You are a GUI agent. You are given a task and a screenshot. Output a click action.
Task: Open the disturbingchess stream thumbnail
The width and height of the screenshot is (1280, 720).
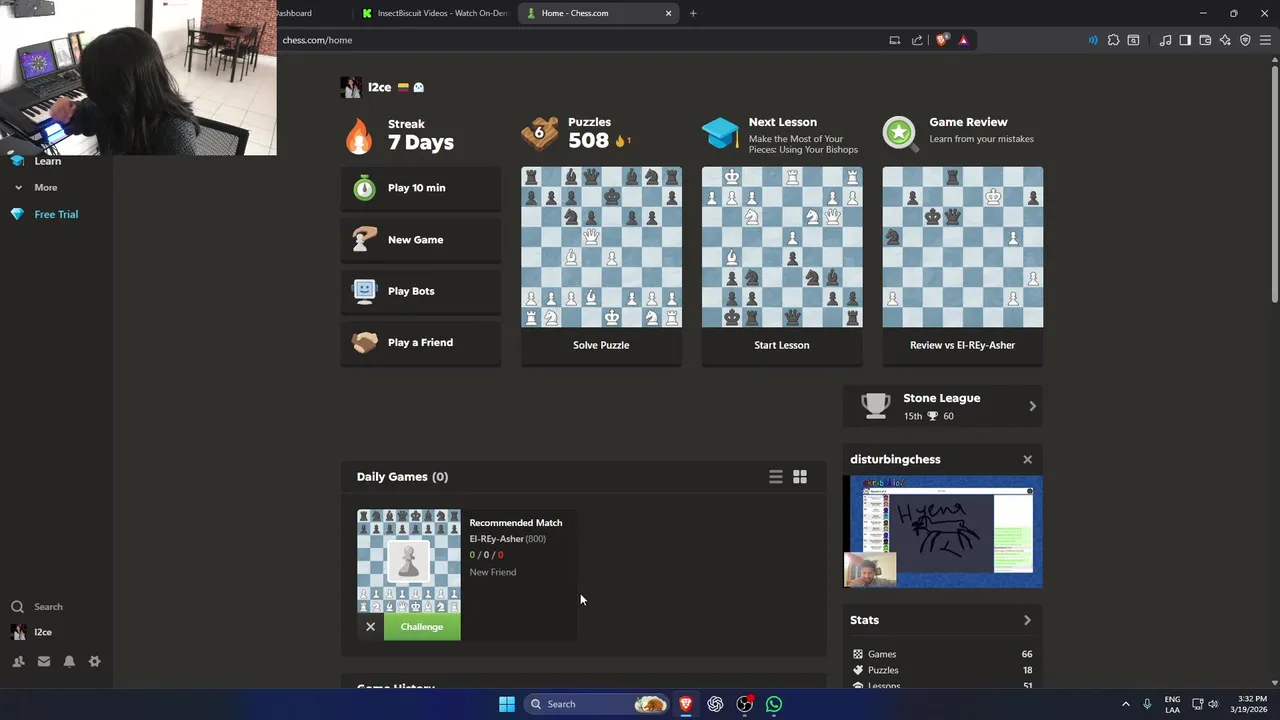(943, 532)
